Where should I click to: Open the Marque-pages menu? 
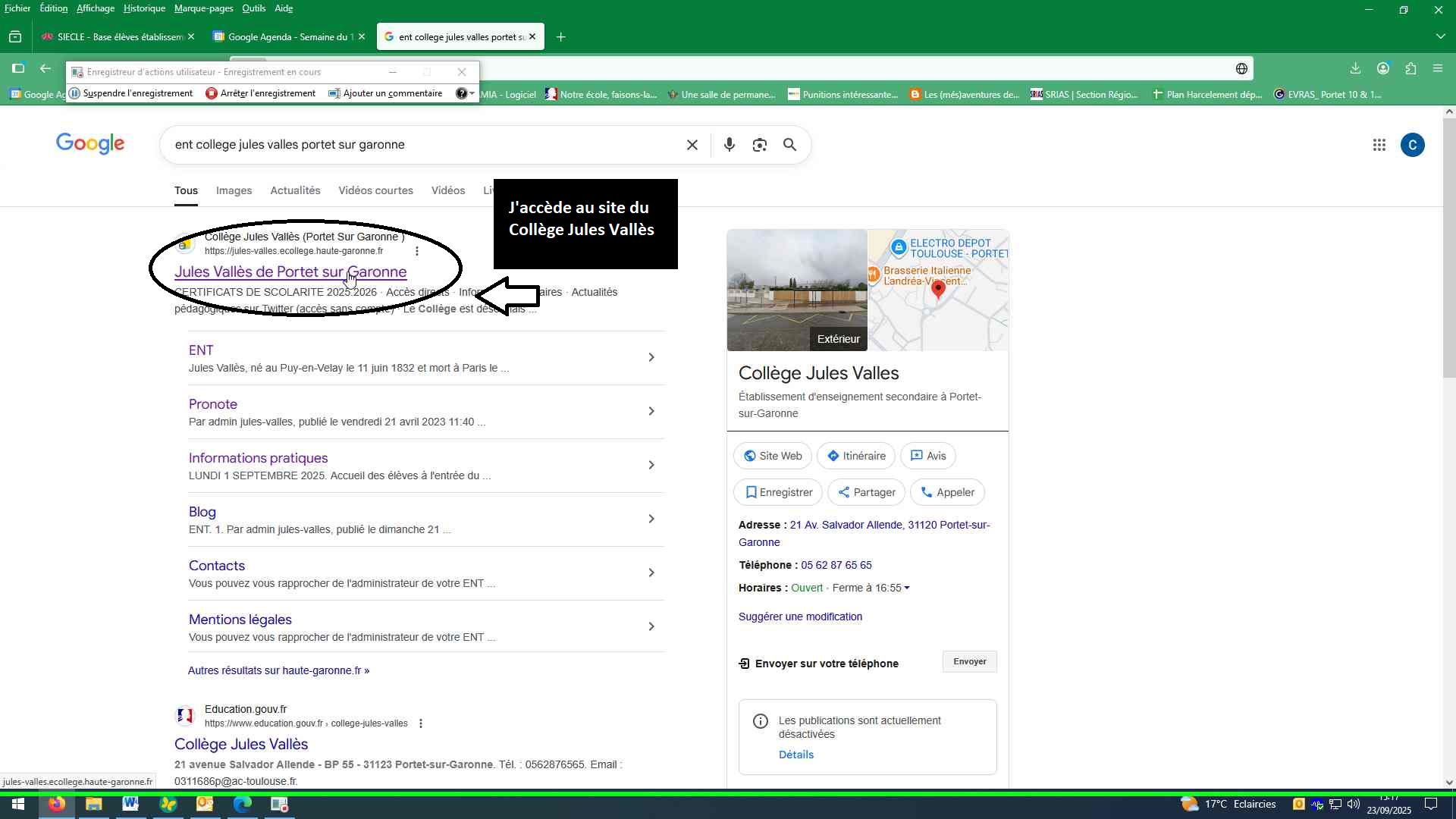[x=203, y=8]
